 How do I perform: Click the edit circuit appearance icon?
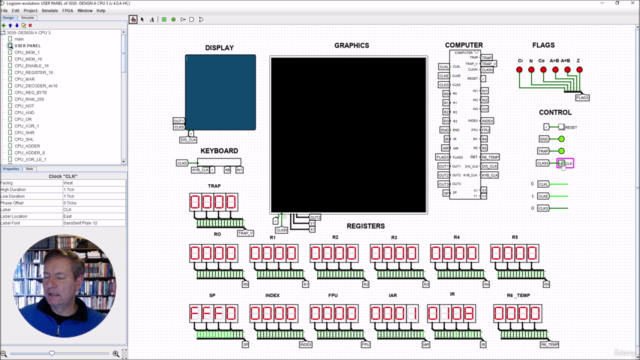(24, 25)
